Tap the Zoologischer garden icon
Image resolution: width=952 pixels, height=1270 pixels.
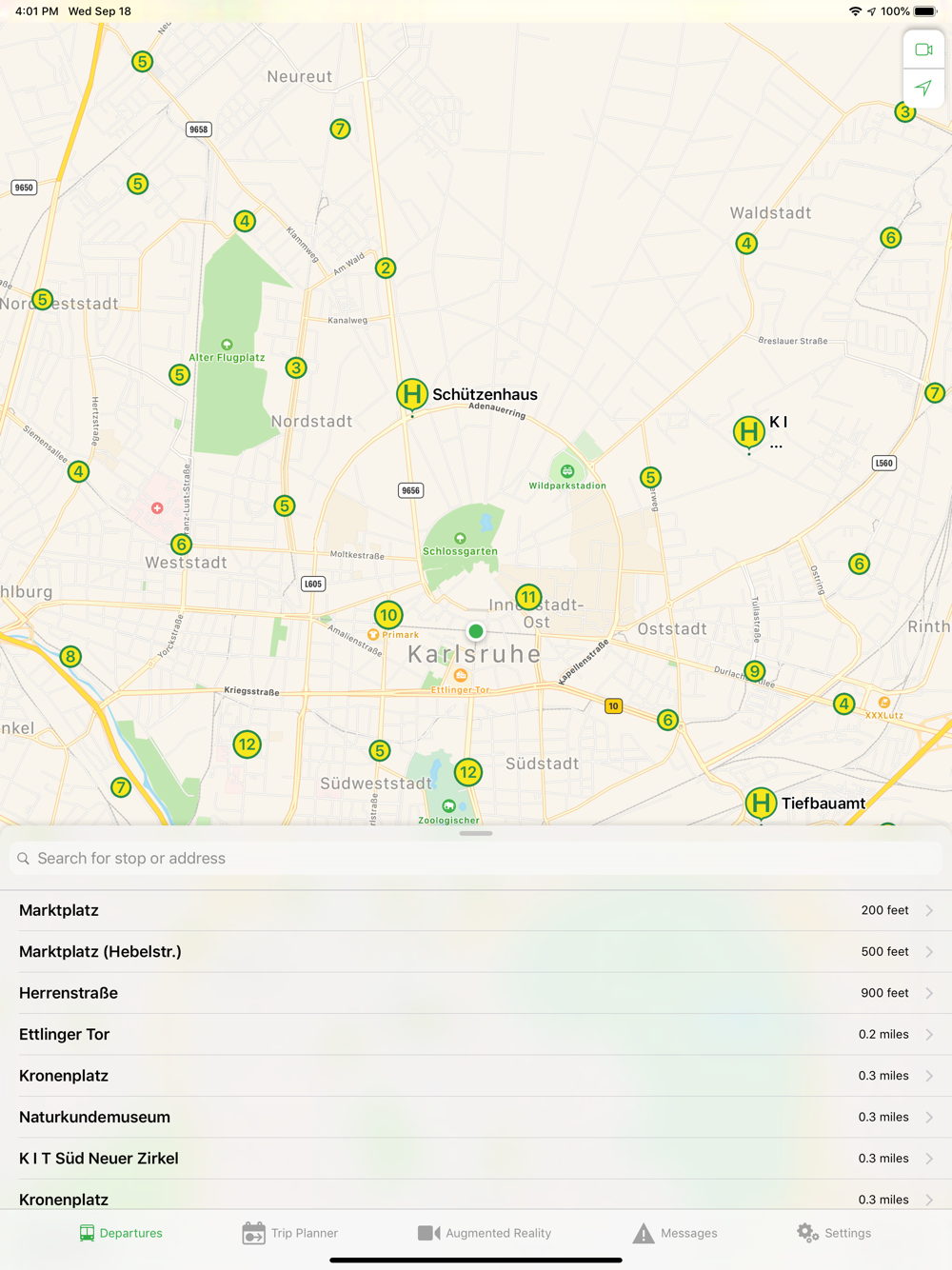coord(448,806)
